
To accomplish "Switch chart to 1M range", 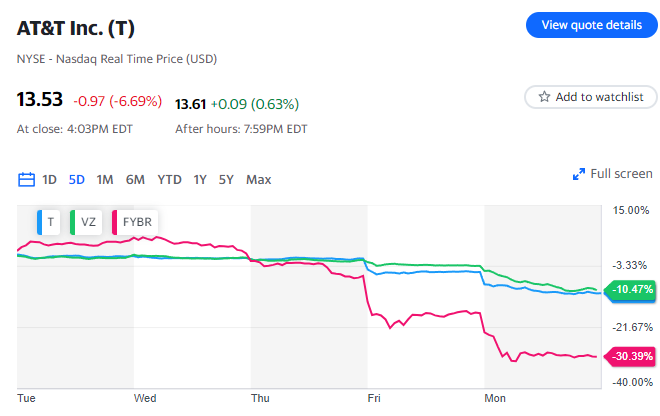I will 105,180.
